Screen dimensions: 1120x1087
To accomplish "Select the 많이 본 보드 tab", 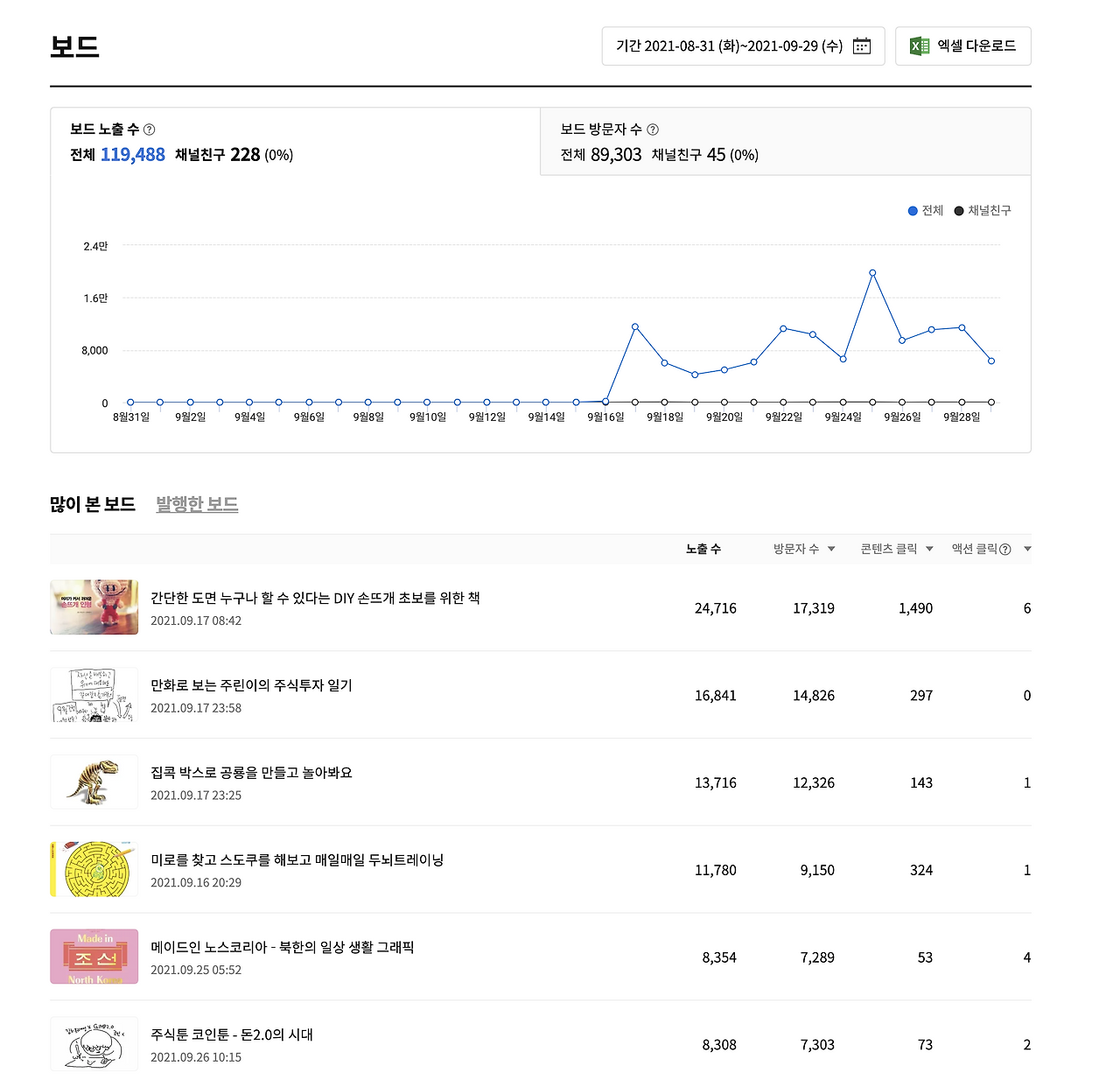I will click(x=93, y=502).
